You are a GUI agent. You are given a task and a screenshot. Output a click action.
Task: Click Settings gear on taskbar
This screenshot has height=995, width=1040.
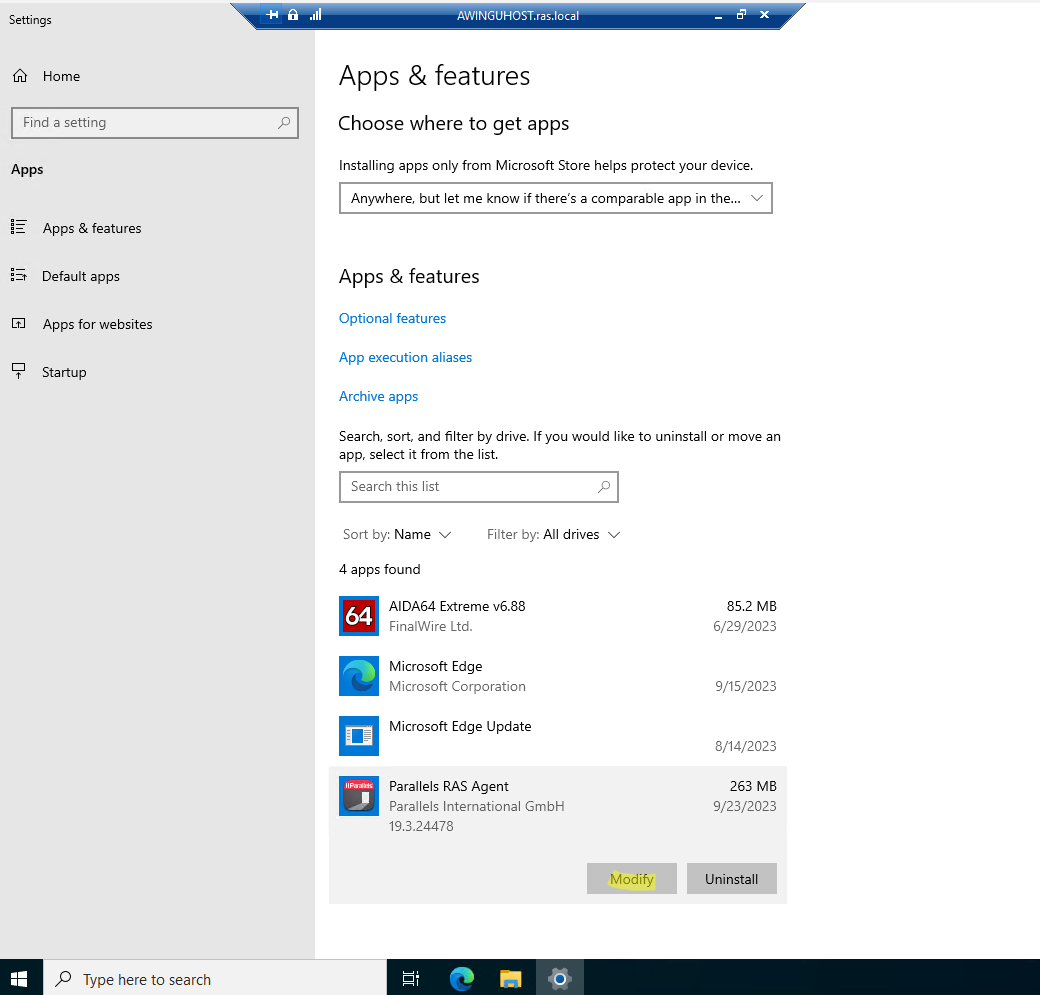(x=560, y=978)
